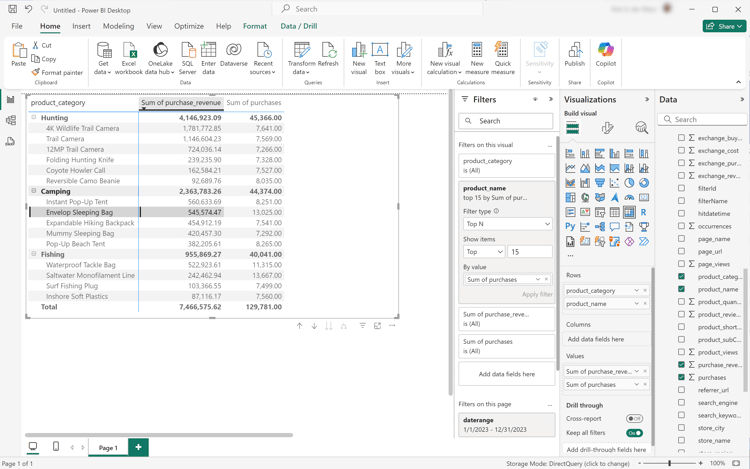Choose the R script visual icon
The width and height of the screenshot is (750, 469).
point(643,212)
